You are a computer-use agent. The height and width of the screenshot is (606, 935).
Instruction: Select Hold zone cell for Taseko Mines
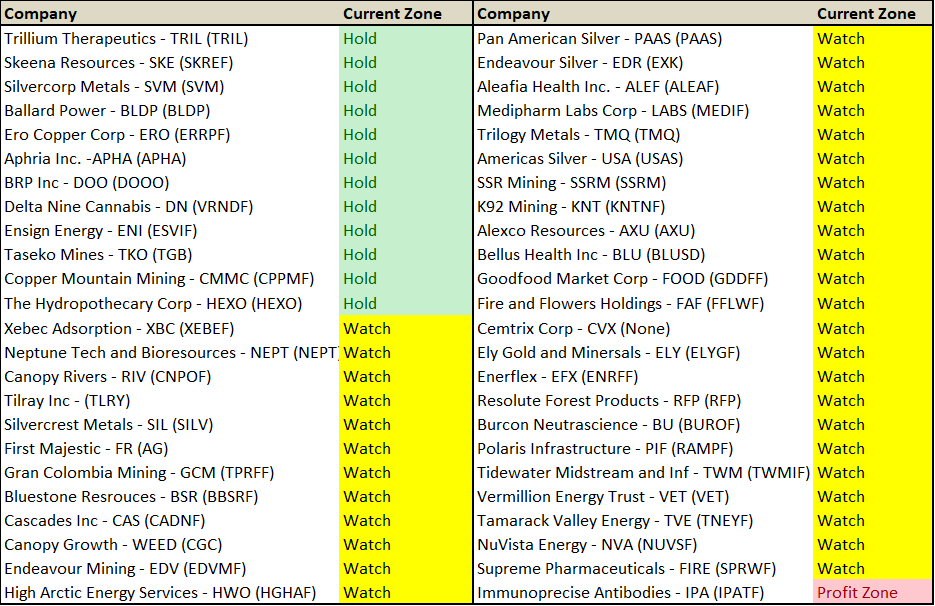(405, 255)
